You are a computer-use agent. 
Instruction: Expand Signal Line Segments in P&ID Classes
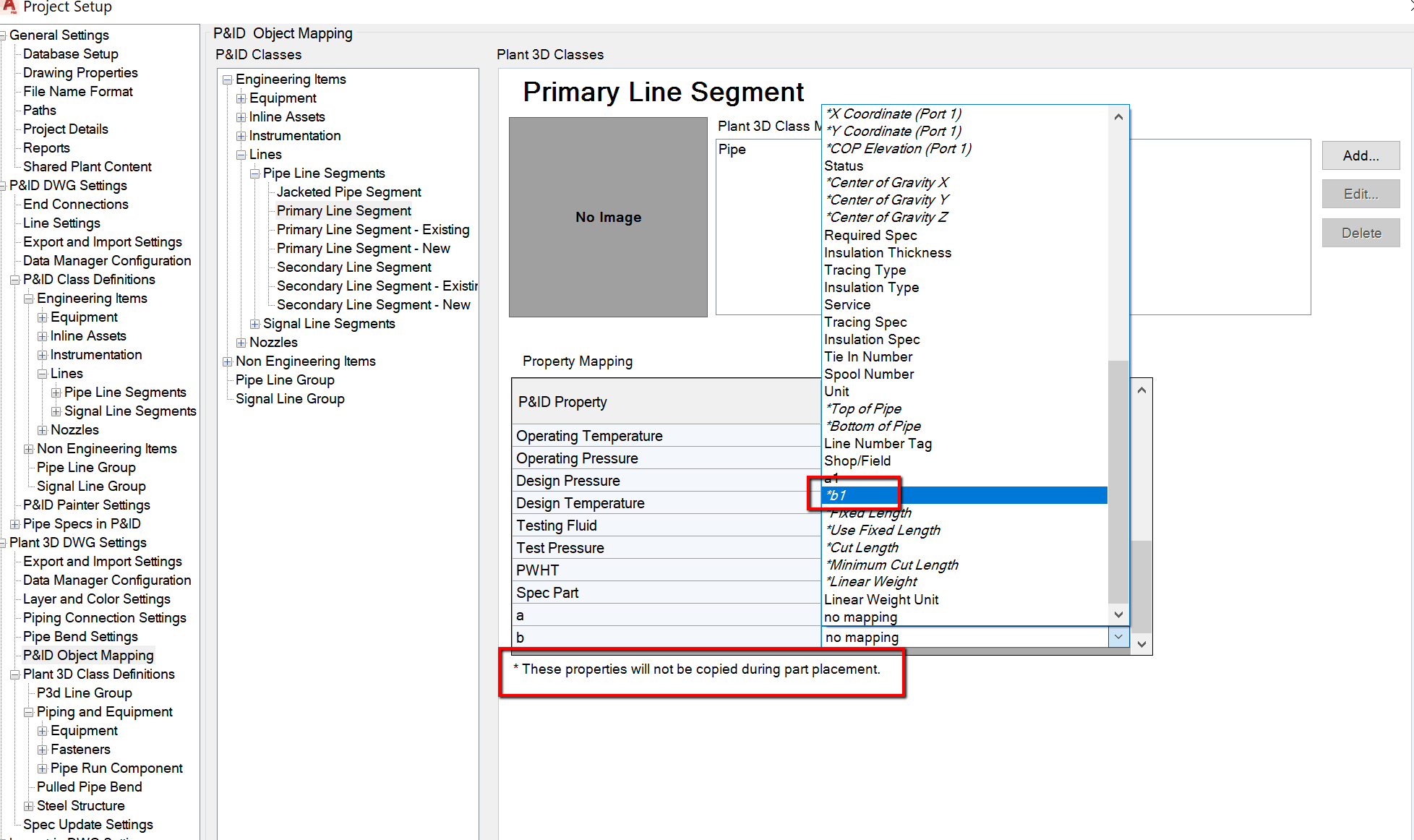click(x=255, y=324)
